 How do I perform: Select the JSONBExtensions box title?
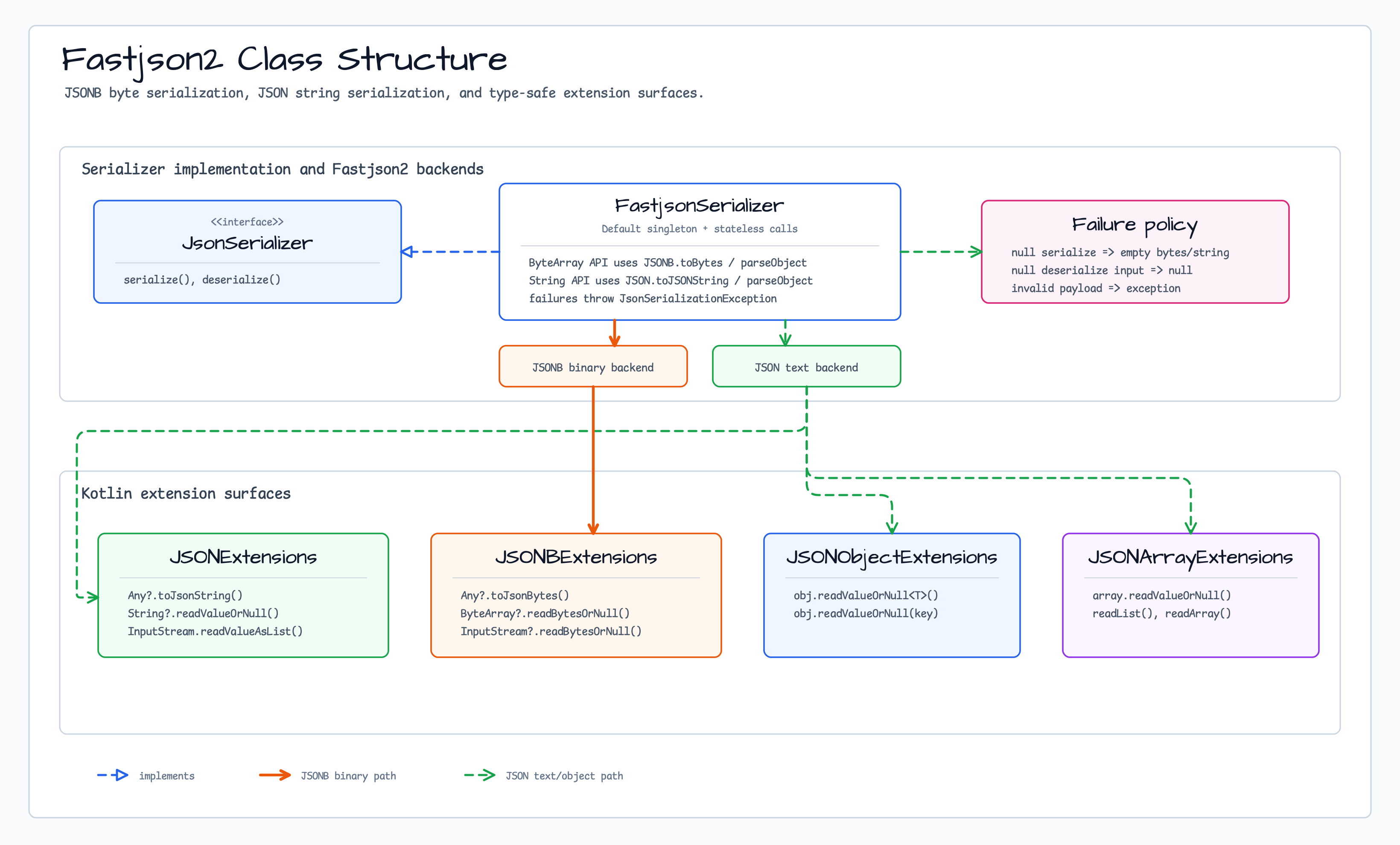[x=576, y=557]
